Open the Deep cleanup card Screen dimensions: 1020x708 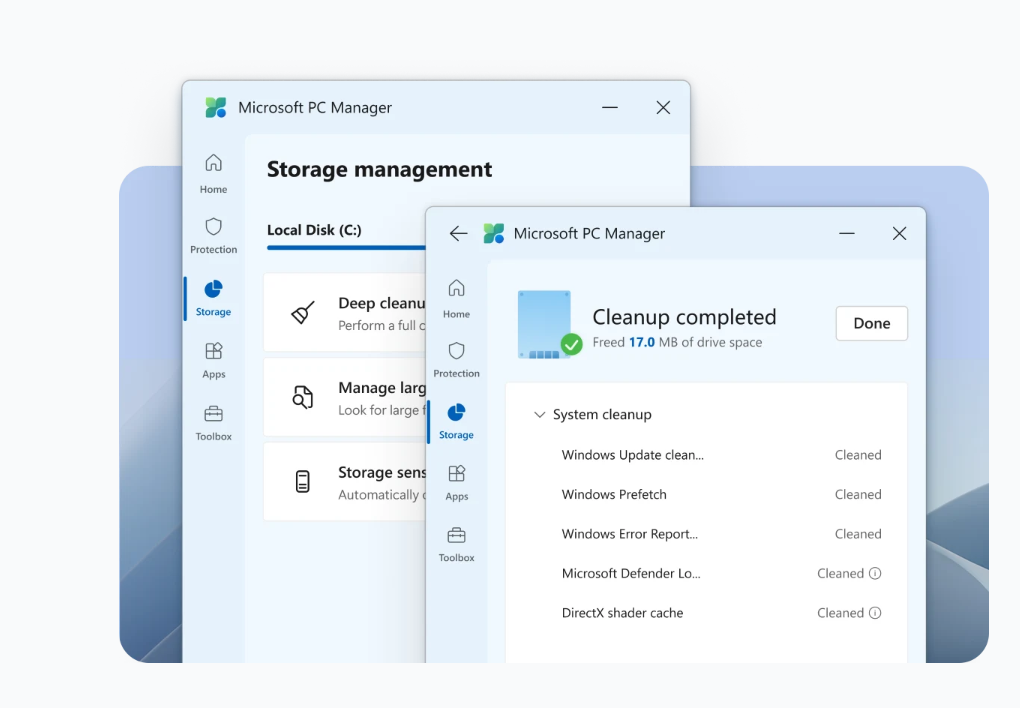pyautogui.click(x=345, y=312)
